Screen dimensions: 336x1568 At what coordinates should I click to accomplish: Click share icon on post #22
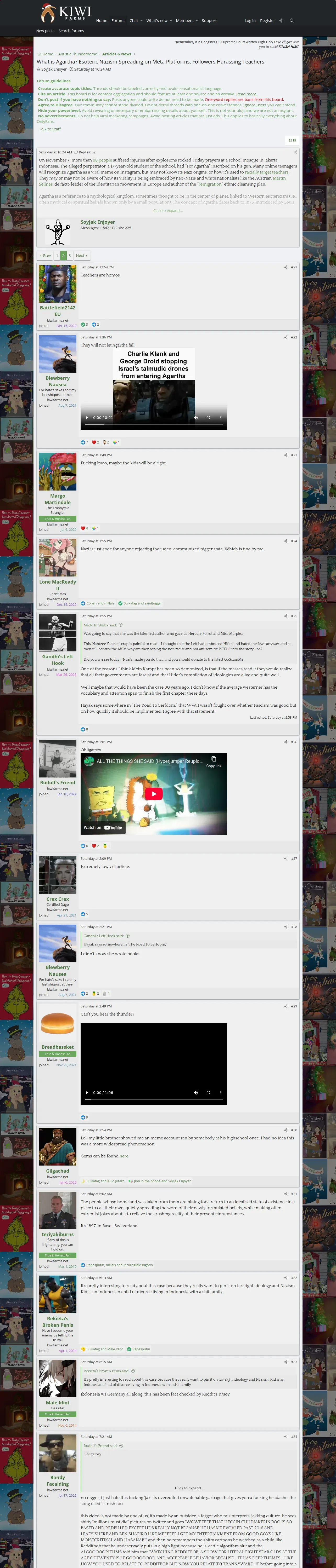(x=285, y=337)
